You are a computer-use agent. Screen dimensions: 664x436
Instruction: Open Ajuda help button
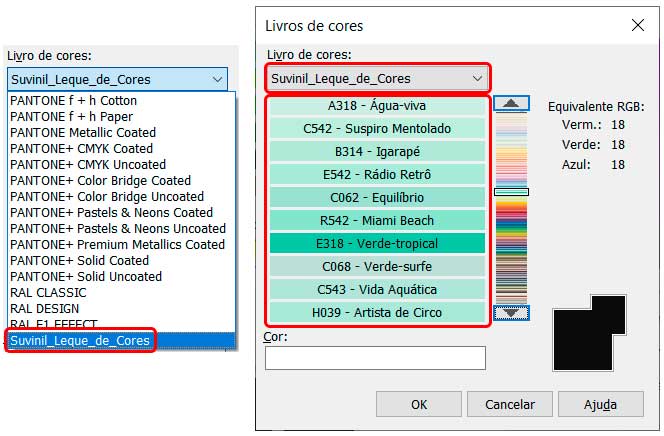[600, 404]
